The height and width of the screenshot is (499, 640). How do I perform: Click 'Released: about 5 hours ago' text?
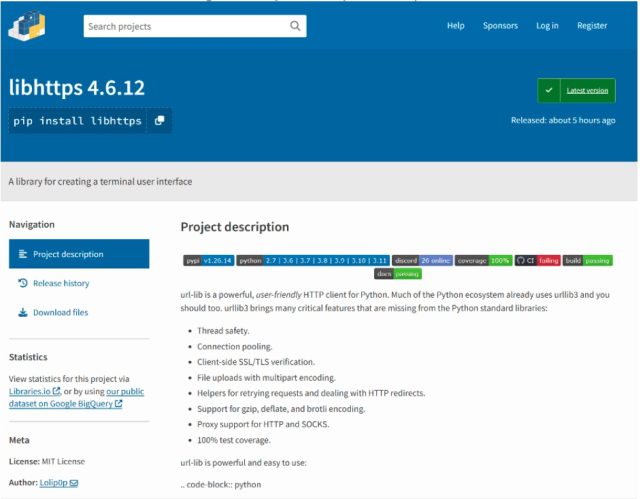click(x=563, y=120)
